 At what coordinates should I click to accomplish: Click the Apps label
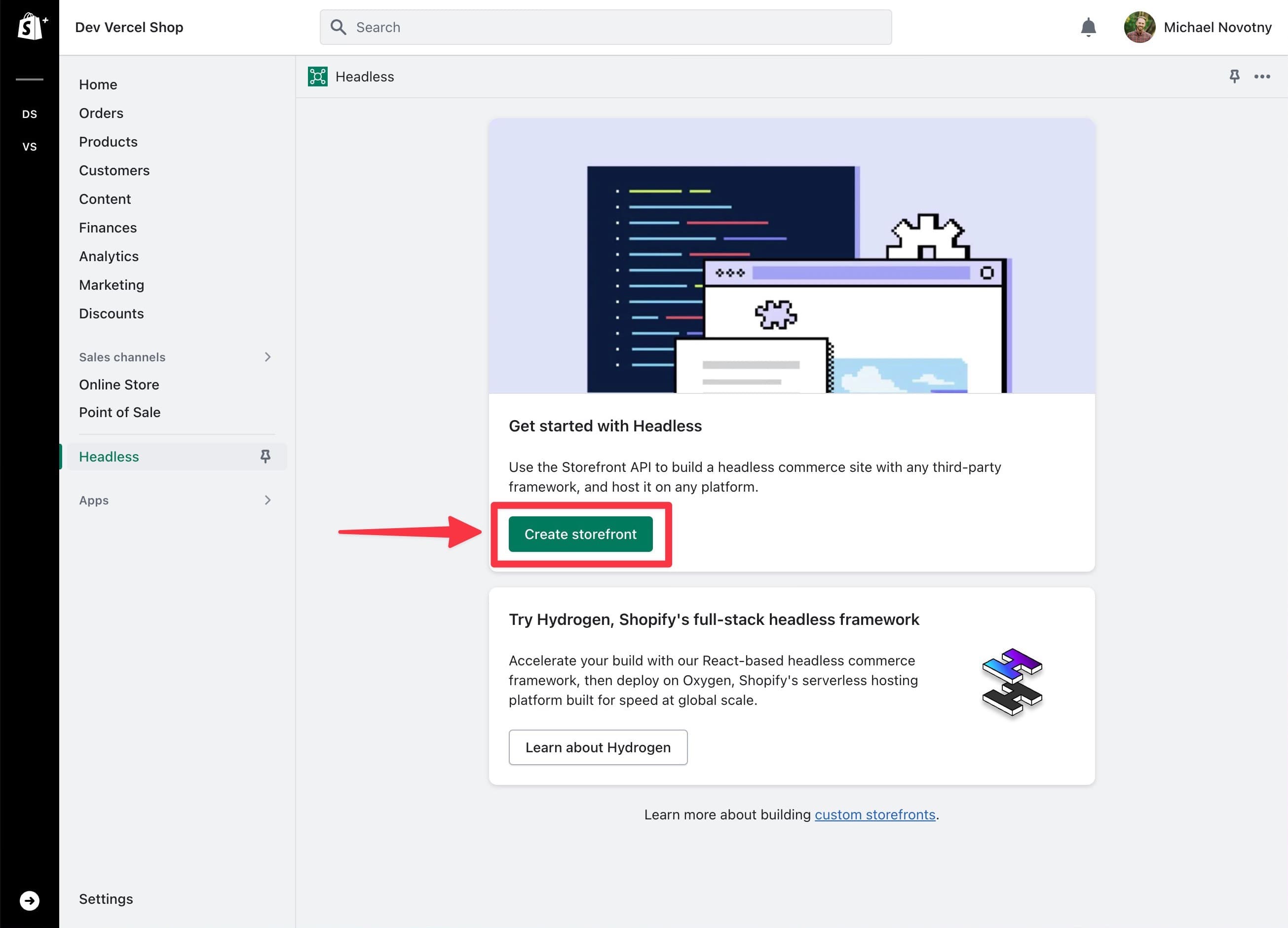[94, 501]
